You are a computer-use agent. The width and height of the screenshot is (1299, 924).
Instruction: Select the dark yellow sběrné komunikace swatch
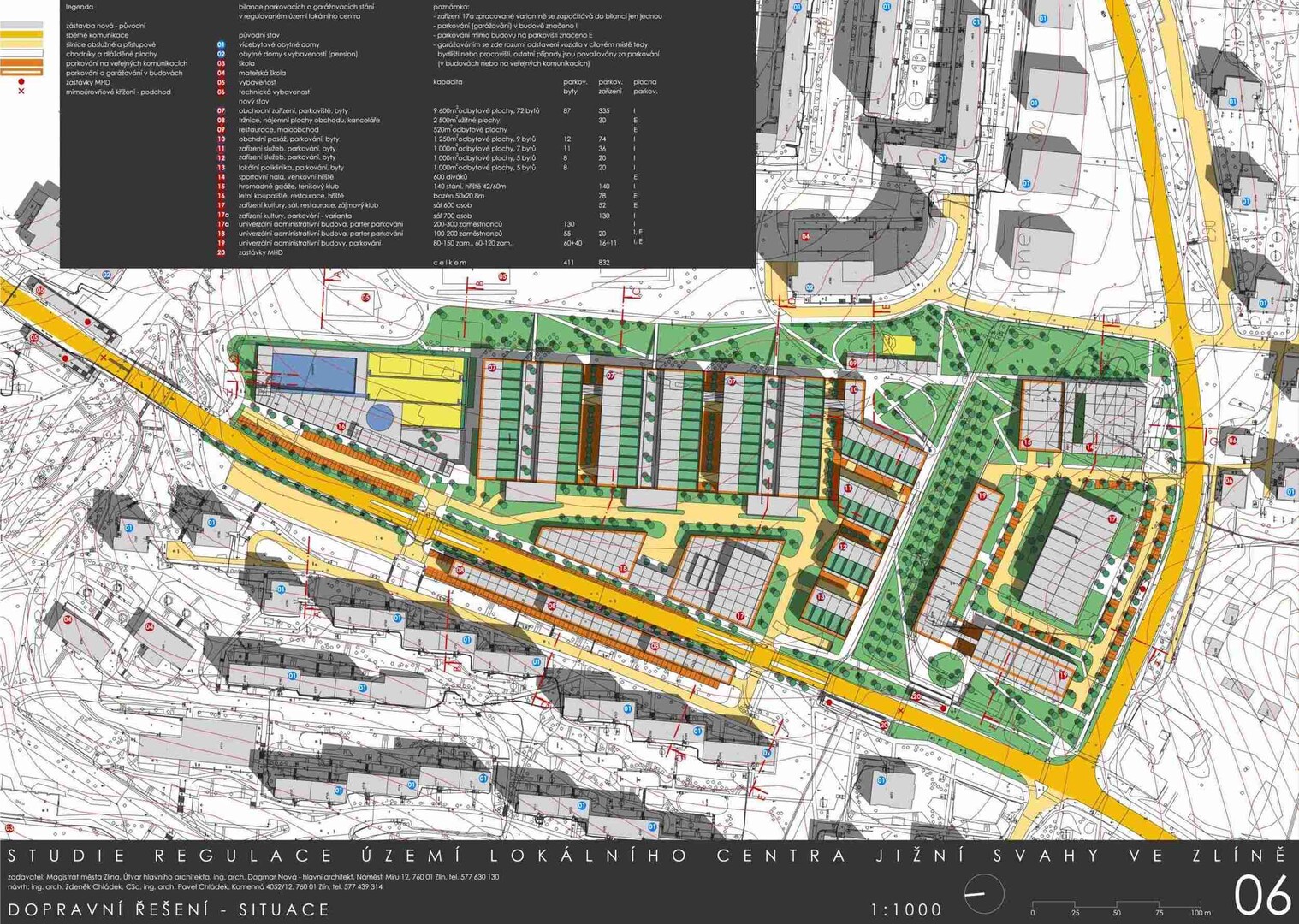click(21, 35)
